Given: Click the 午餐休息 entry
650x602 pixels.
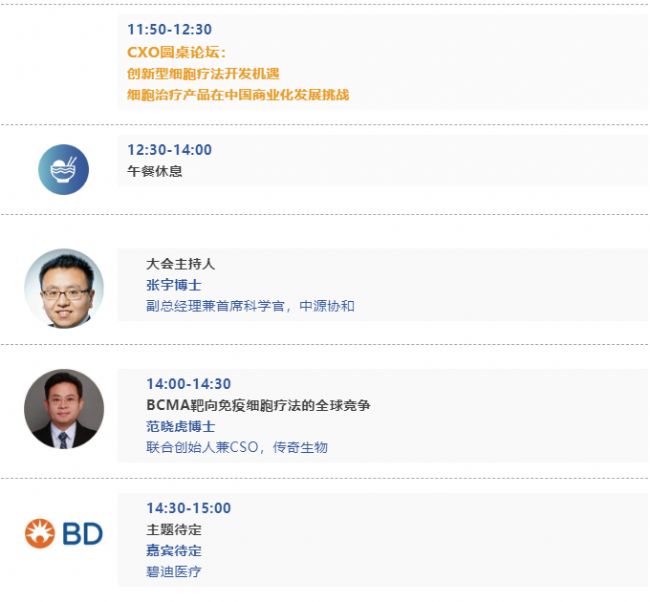Looking at the screenshot, I should coord(155,171).
